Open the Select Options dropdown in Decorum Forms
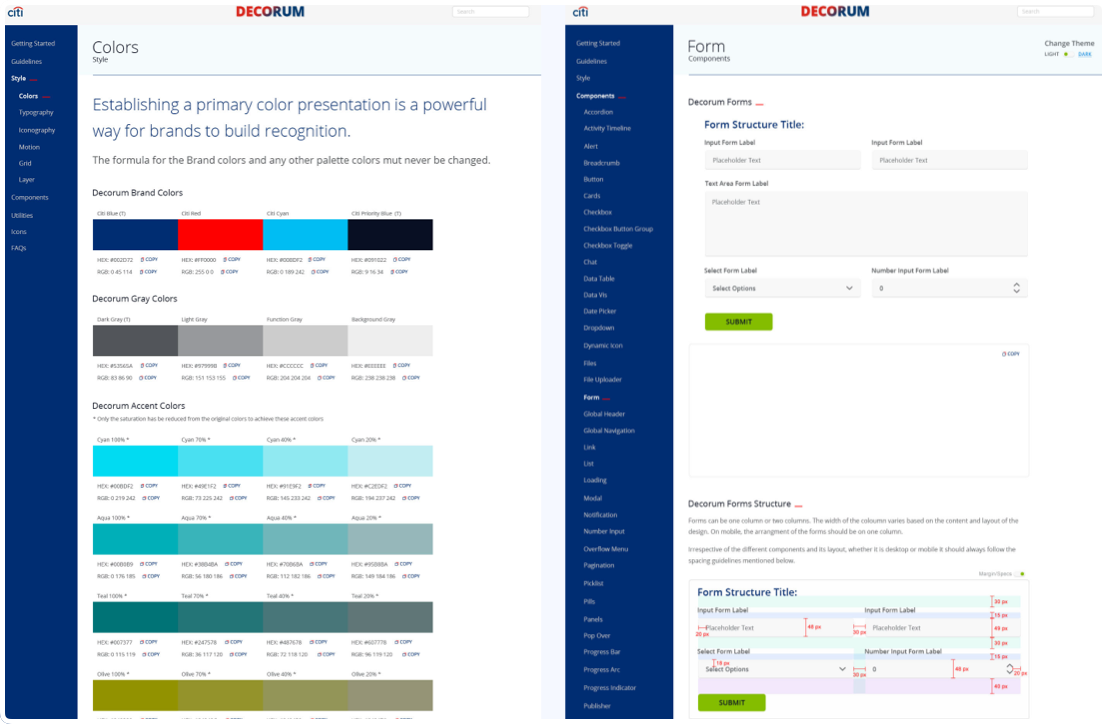This screenshot has height=724, width=1107. click(782, 288)
